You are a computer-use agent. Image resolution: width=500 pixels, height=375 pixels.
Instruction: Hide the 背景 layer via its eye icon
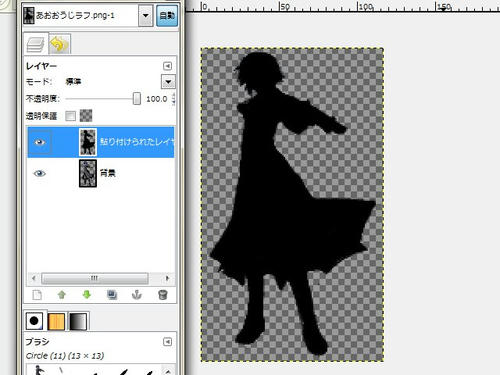(x=40, y=173)
